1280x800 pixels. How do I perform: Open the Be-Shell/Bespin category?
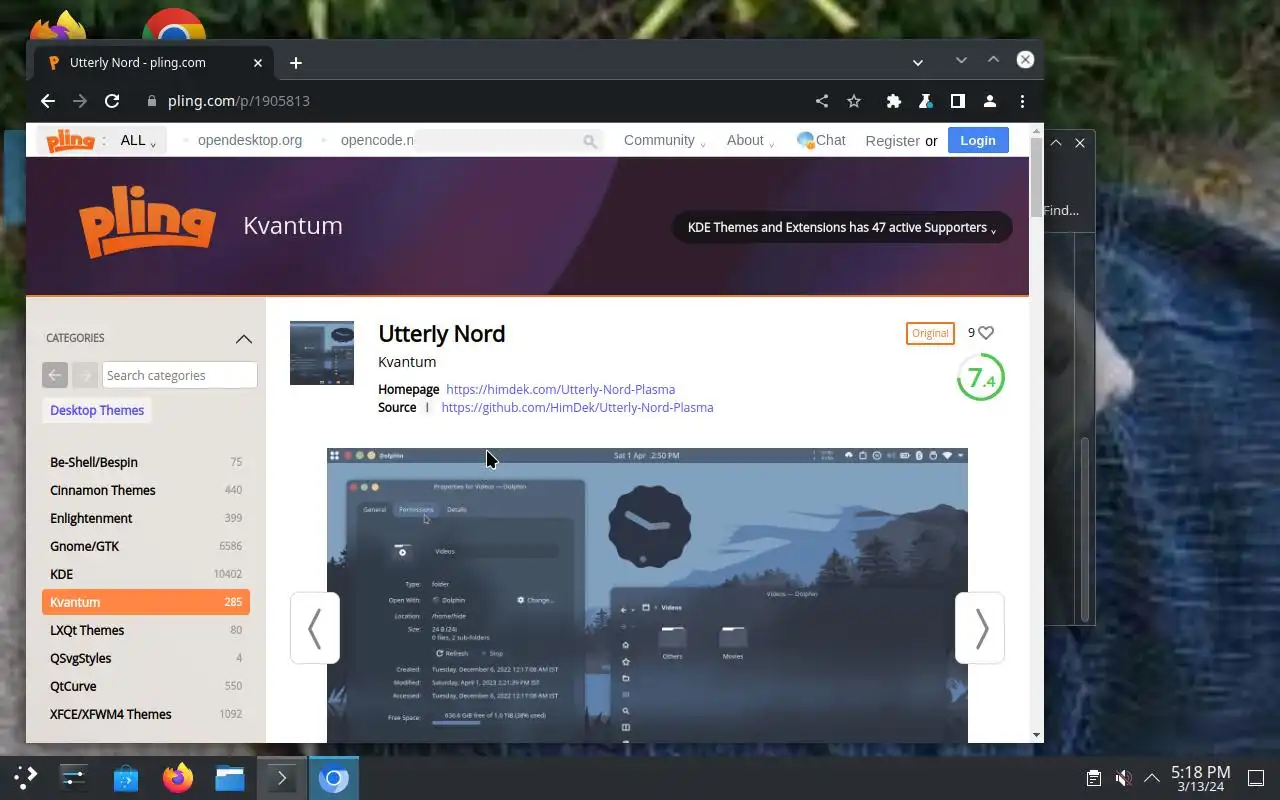[146, 462]
